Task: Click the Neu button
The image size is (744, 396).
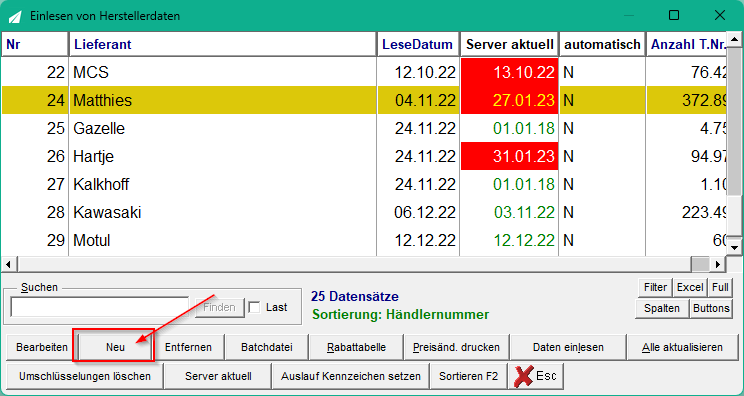Action: 115,348
